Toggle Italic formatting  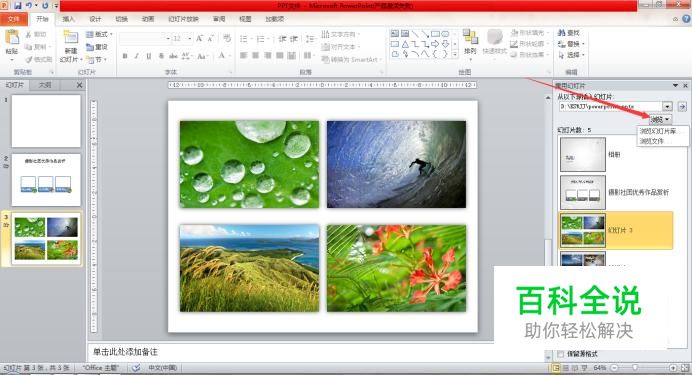(x=136, y=56)
